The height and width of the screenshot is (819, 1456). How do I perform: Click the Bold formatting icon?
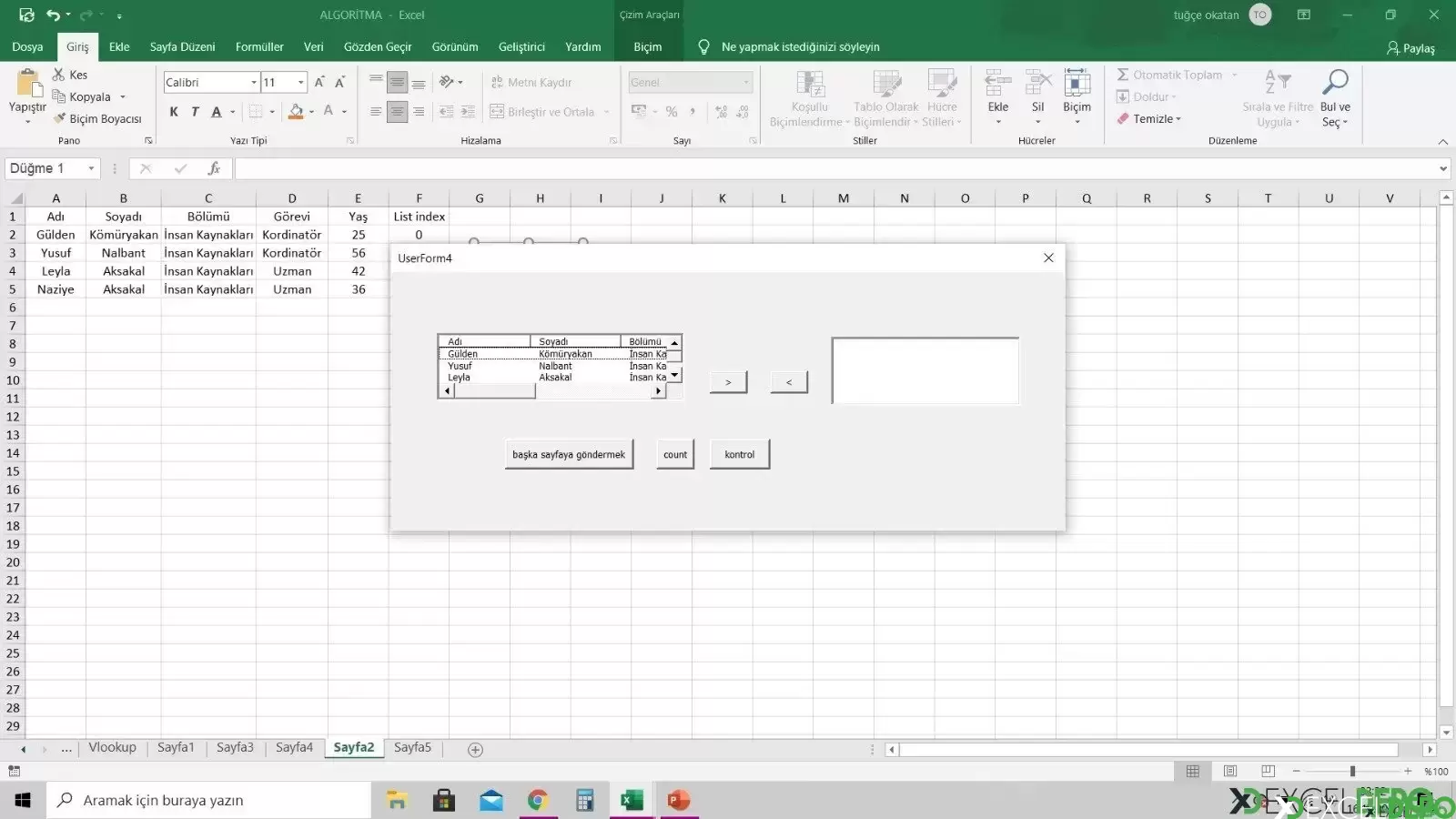click(174, 112)
